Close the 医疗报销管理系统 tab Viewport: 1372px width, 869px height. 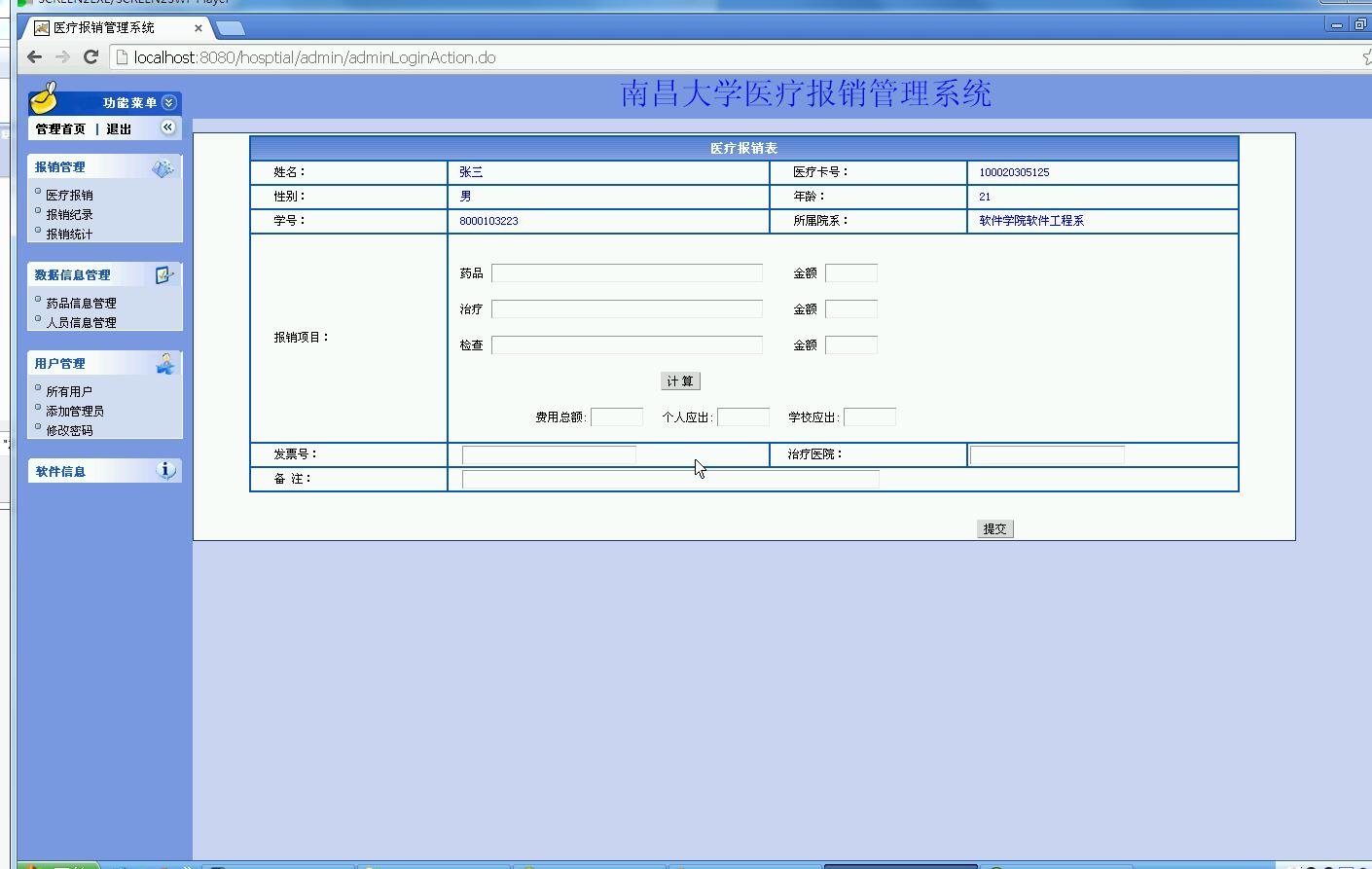pyautogui.click(x=199, y=28)
